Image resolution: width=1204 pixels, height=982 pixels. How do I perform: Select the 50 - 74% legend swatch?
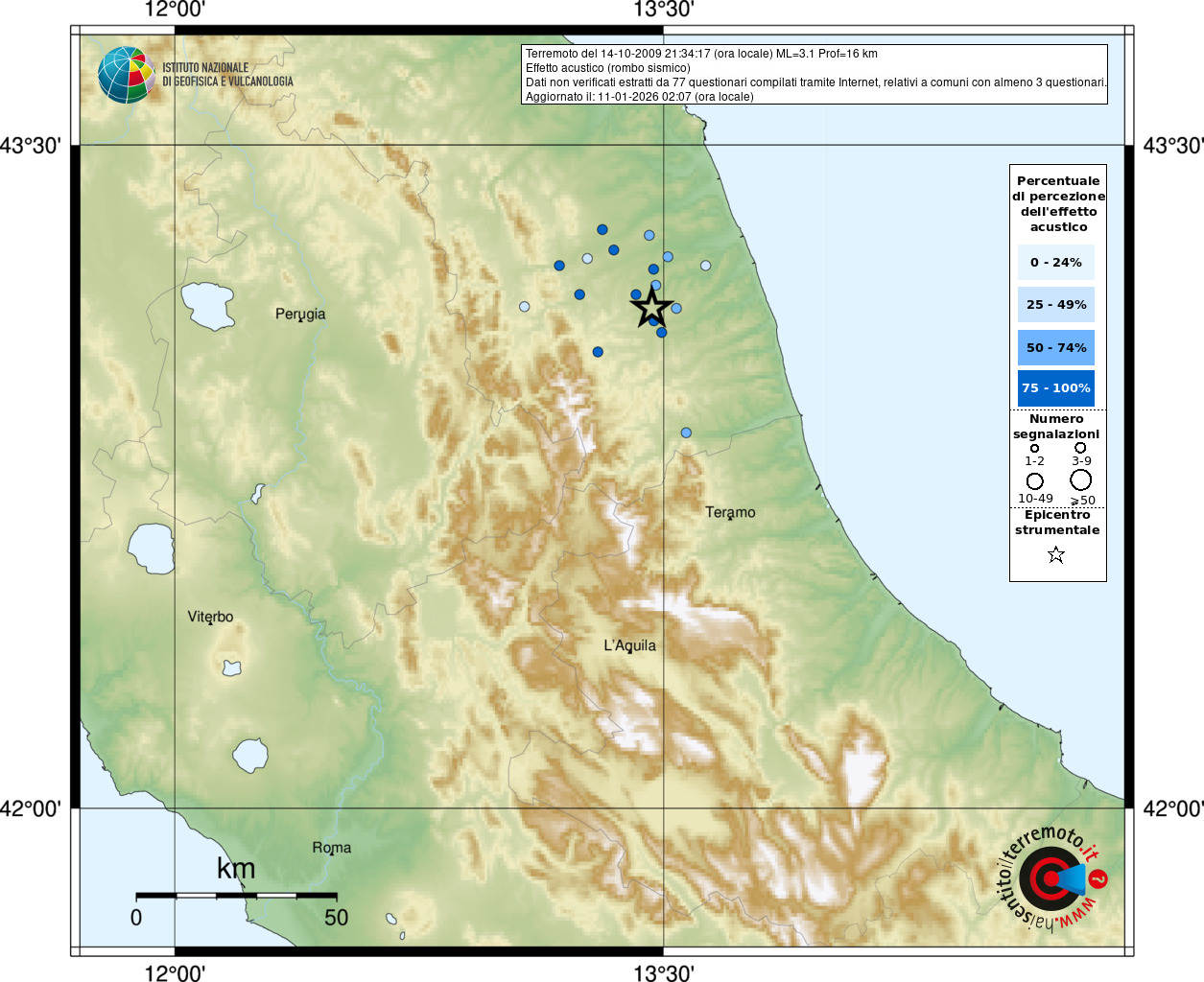(x=1055, y=347)
